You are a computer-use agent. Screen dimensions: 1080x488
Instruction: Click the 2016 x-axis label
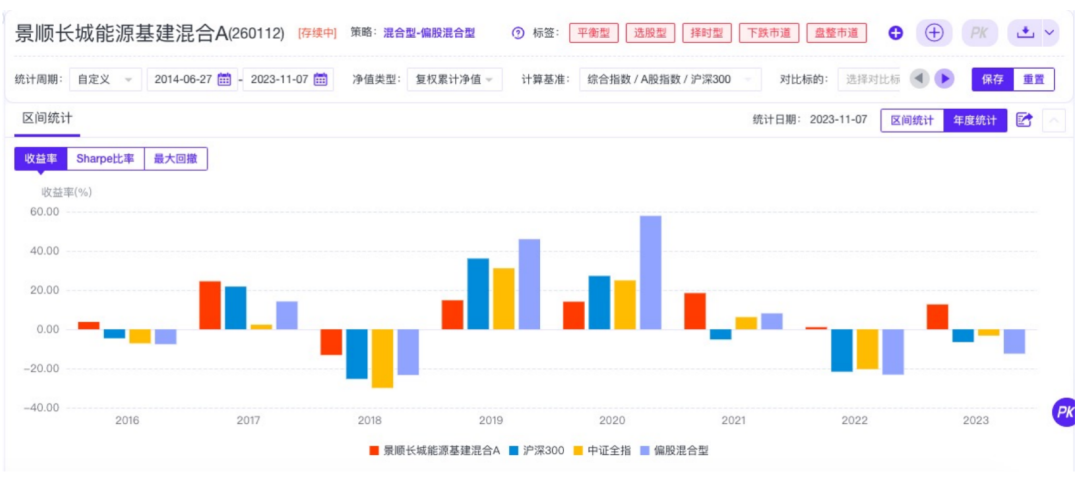click(127, 420)
